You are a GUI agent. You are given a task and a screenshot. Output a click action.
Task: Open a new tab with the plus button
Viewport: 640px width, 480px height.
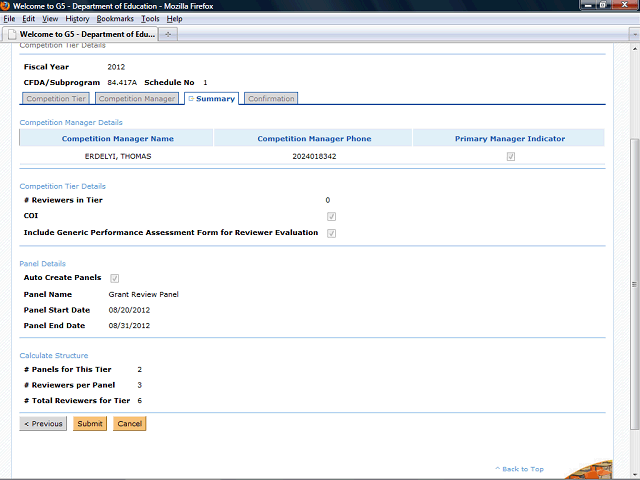tap(168, 34)
